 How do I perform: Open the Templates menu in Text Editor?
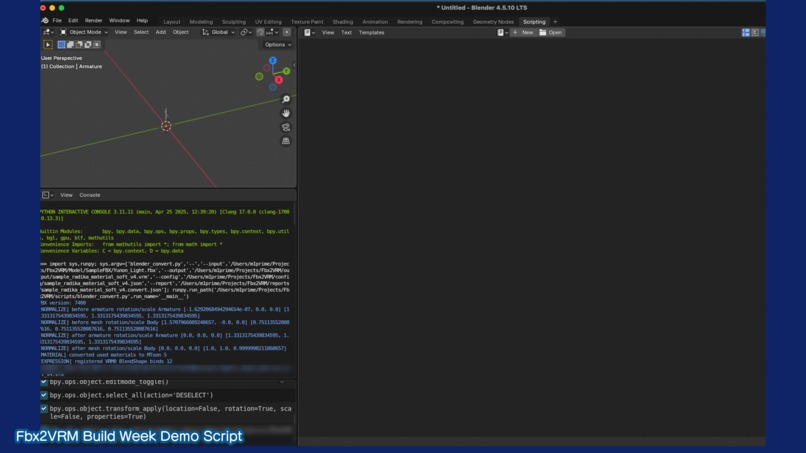point(372,32)
